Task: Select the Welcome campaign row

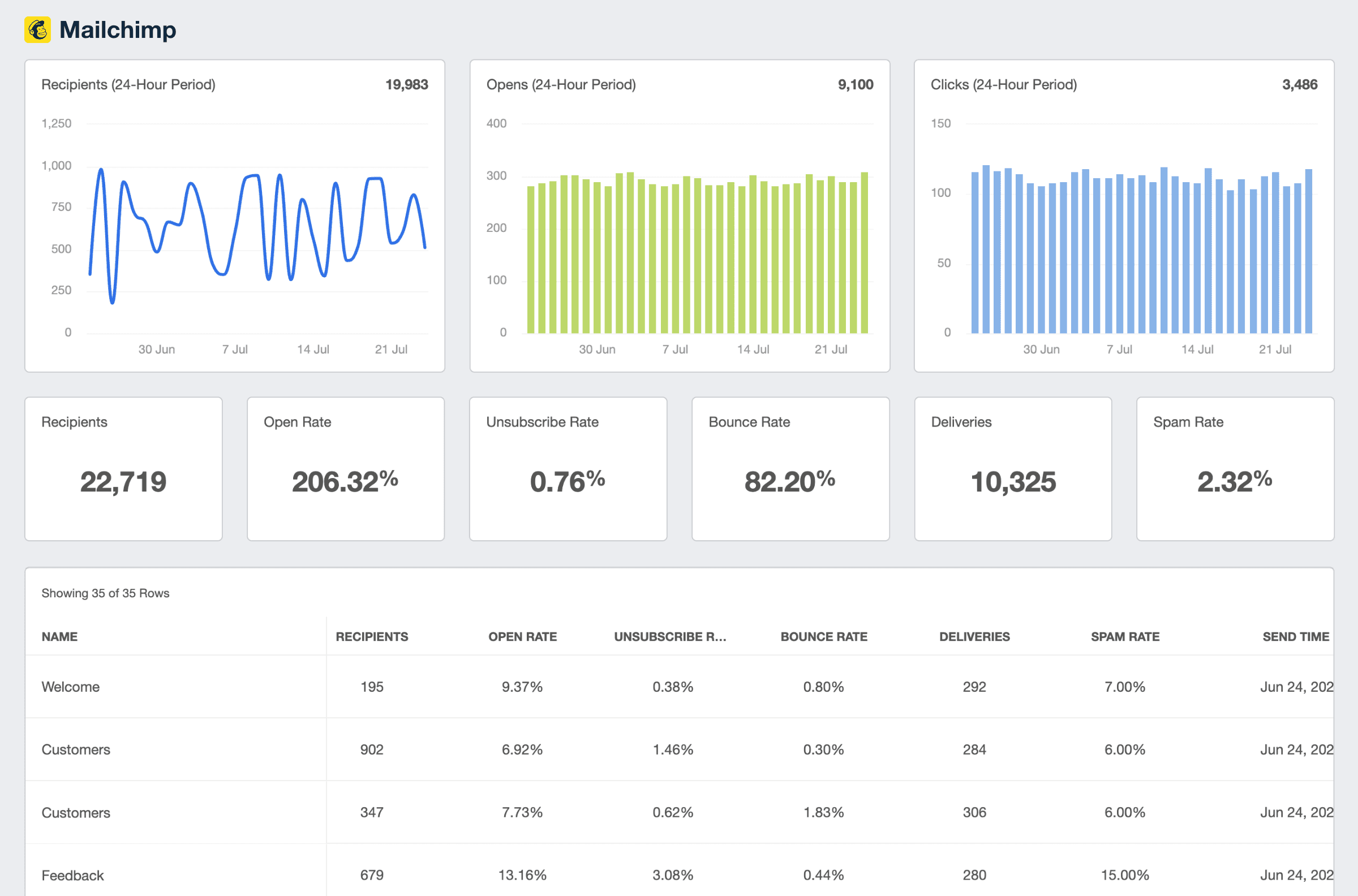Action: point(70,687)
